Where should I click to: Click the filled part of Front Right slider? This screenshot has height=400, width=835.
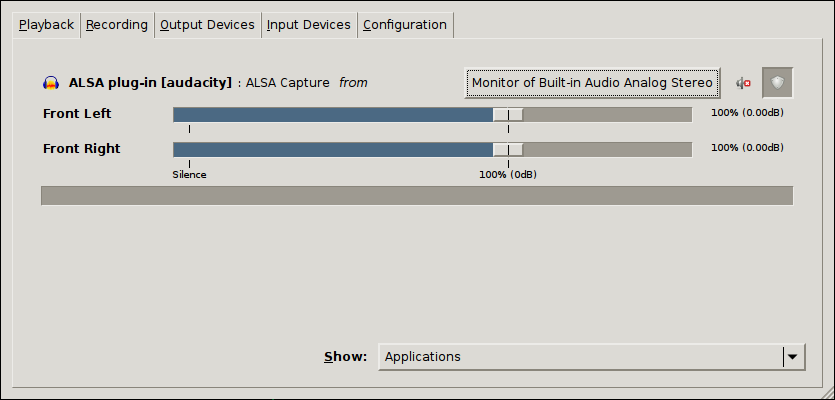click(330, 150)
